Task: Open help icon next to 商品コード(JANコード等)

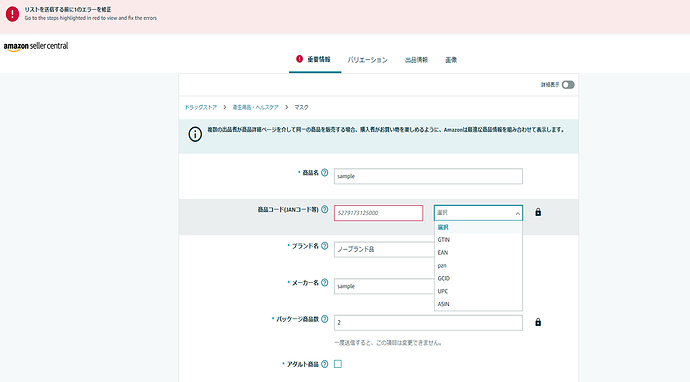Action: click(x=324, y=209)
